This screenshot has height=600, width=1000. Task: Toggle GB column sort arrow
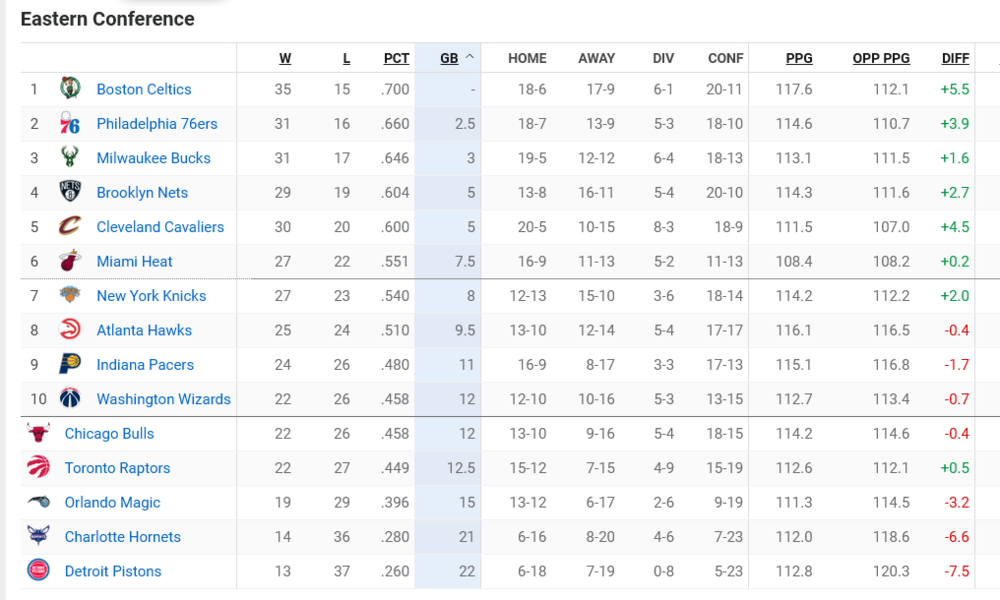(470, 57)
